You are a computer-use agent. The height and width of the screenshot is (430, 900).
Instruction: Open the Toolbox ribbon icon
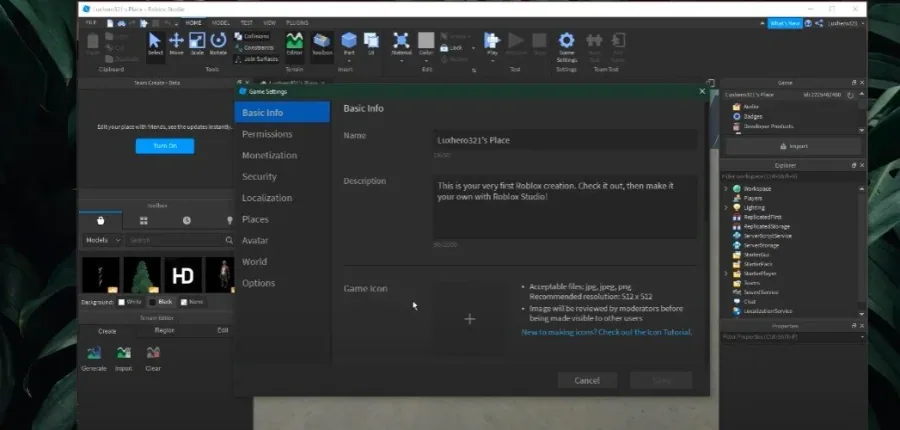322,44
